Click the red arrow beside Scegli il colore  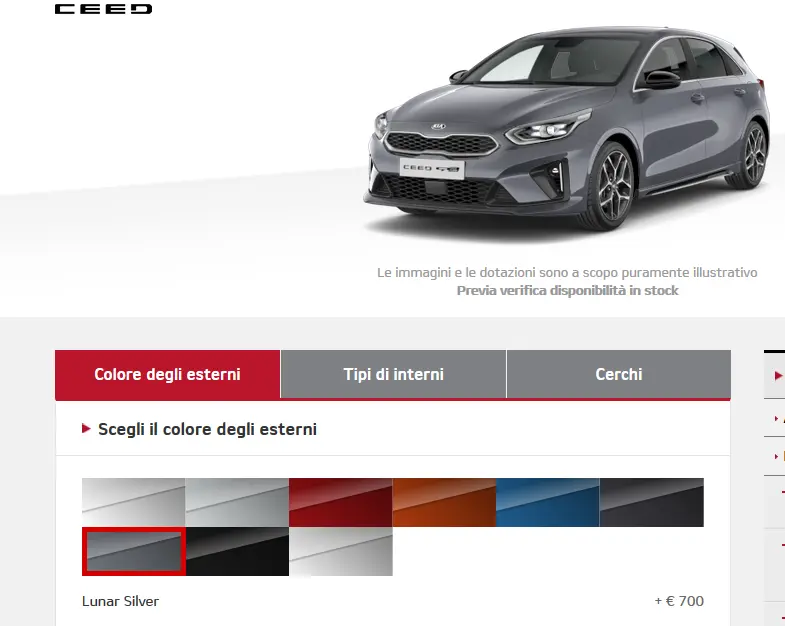pos(86,429)
